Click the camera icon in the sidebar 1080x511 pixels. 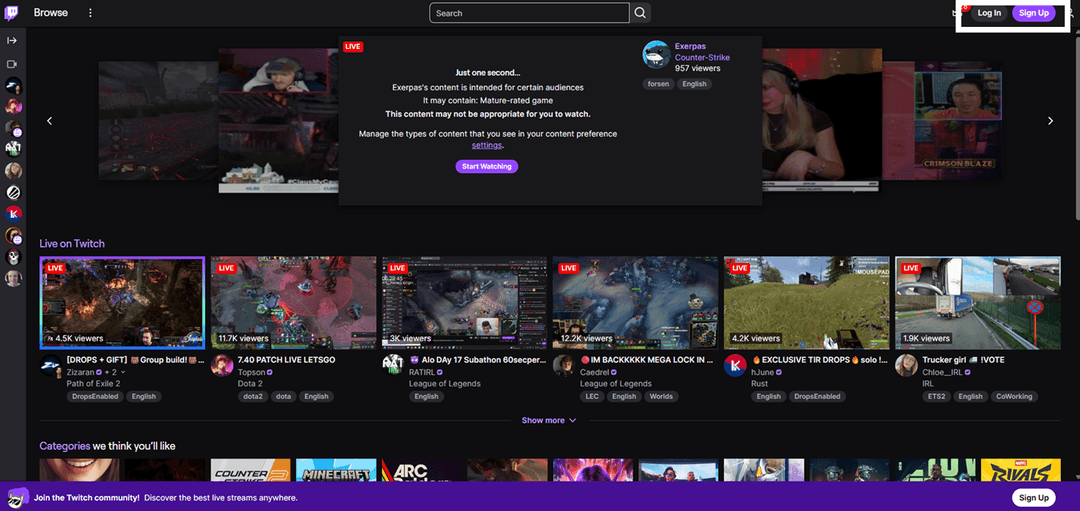[12, 64]
